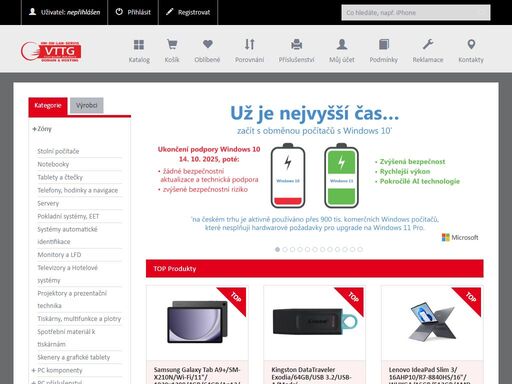Select the third carousel dot

292,249
